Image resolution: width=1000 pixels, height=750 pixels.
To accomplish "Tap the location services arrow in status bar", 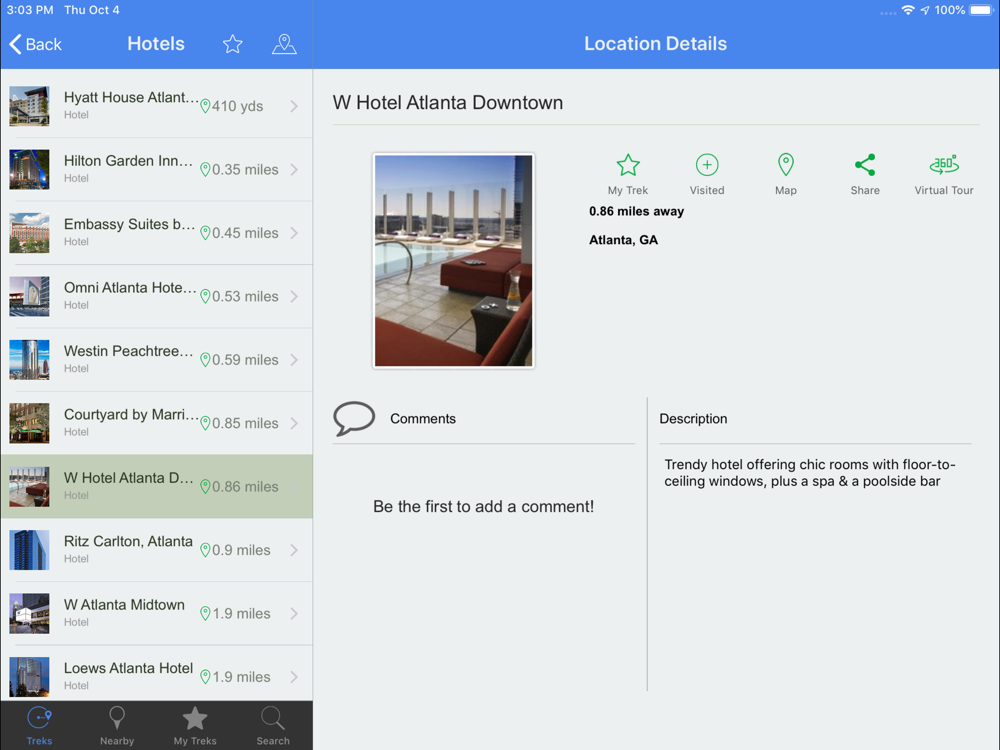I will [x=925, y=10].
